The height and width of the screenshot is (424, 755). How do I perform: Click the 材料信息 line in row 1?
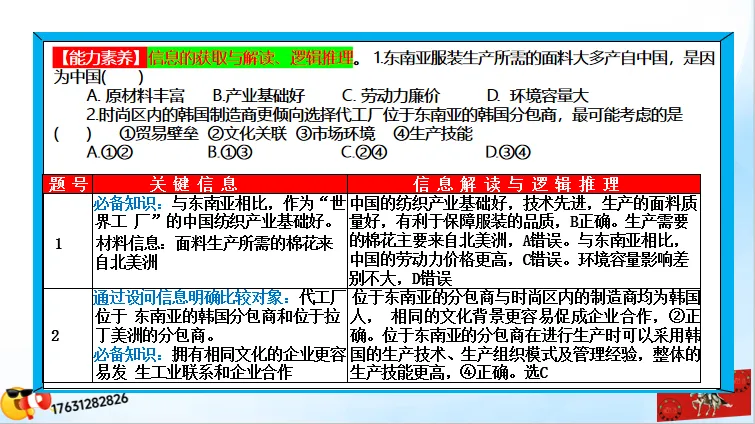(214, 244)
